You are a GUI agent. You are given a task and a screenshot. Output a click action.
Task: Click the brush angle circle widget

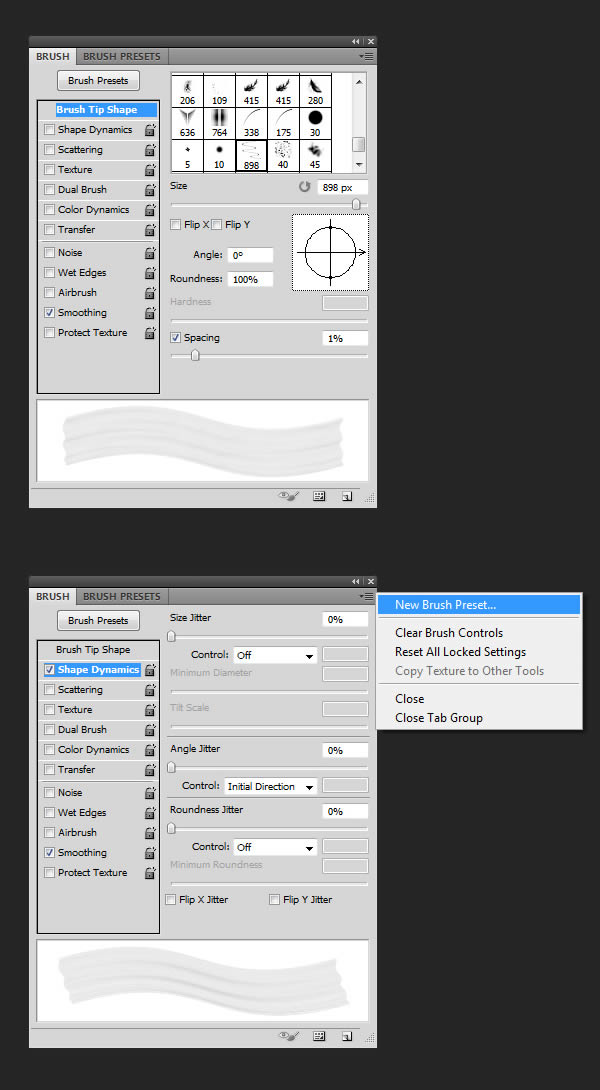point(330,252)
